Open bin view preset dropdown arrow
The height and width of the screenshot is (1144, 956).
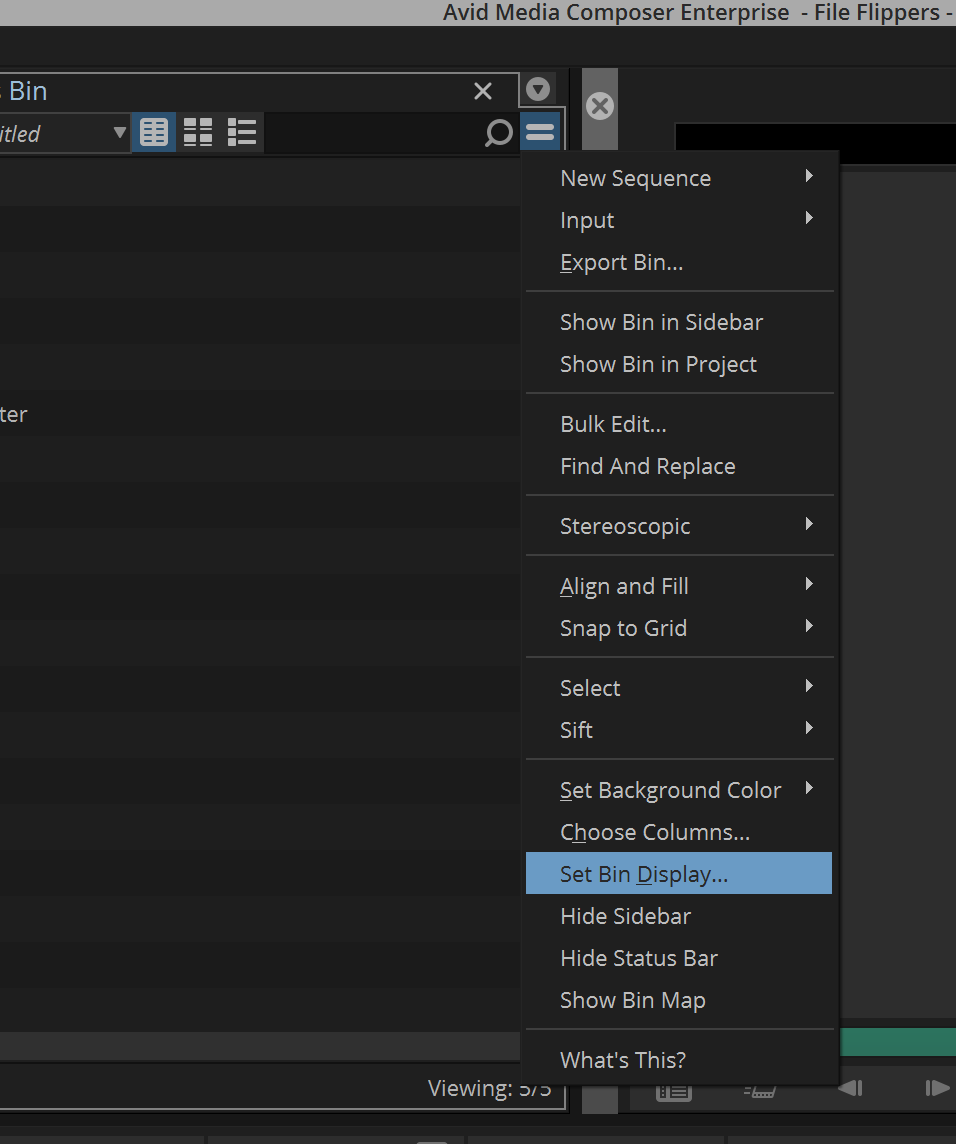tap(120, 133)
